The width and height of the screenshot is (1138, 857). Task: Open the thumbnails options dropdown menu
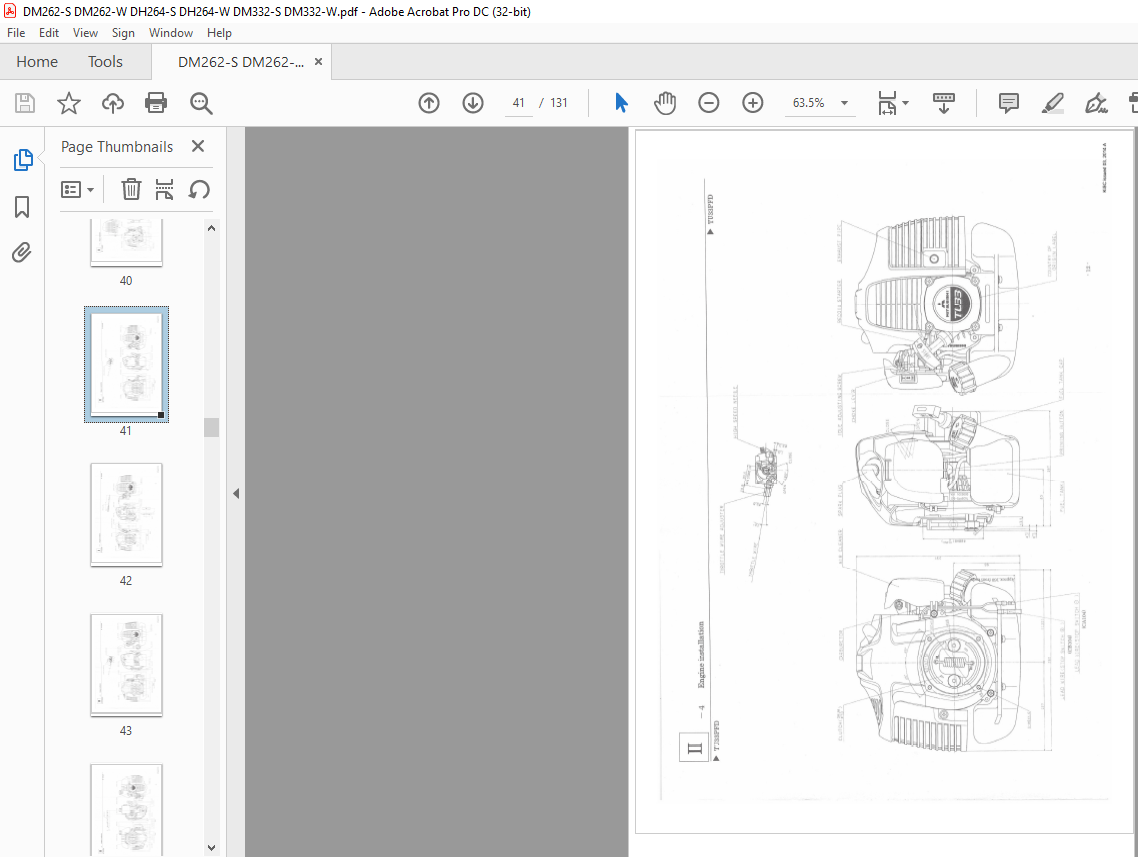pos(78,189)
